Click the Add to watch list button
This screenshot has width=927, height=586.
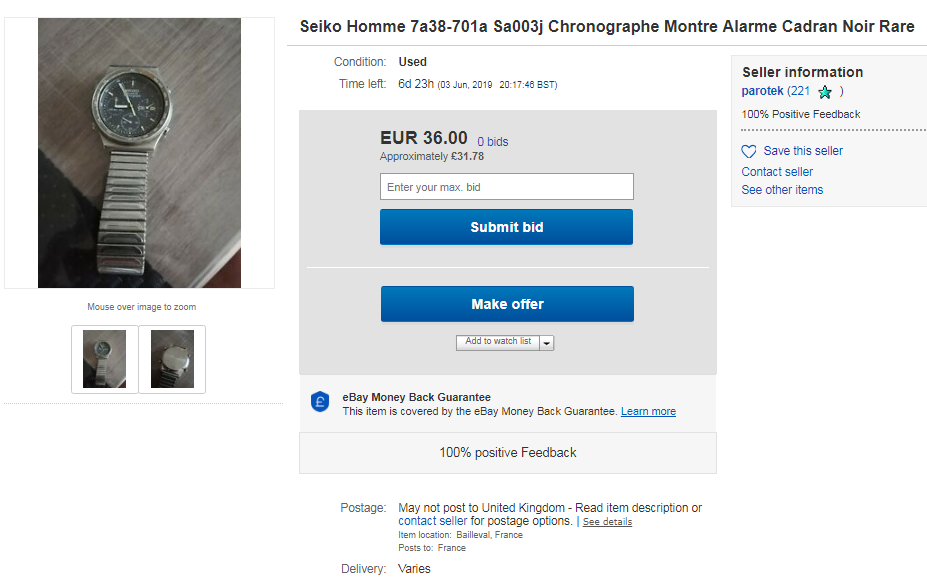click(498, 342)
